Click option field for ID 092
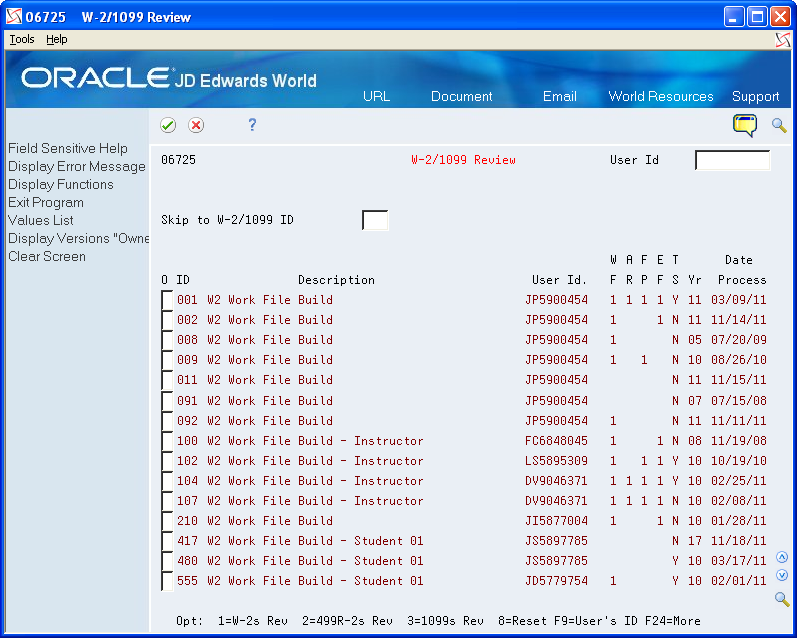This screenshot has width=797, height=638. [167, 421]
